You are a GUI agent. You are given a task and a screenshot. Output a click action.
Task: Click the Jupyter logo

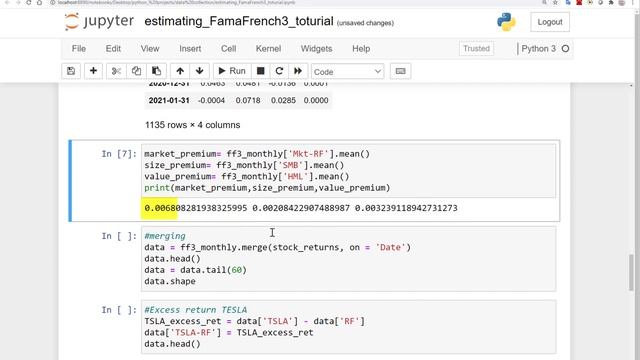tap(99, 21)
